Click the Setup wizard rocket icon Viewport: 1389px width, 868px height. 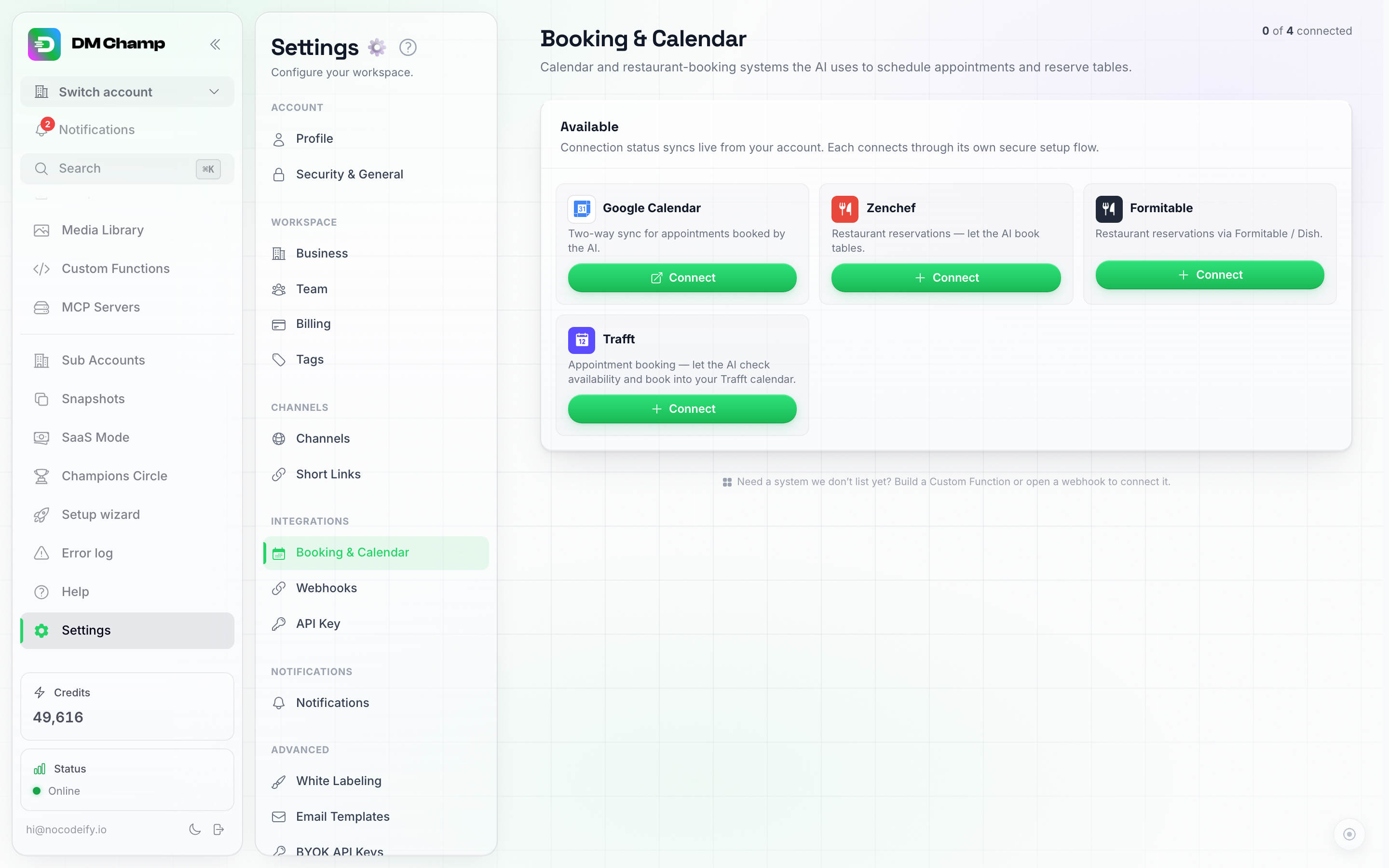tap(41, 515)
